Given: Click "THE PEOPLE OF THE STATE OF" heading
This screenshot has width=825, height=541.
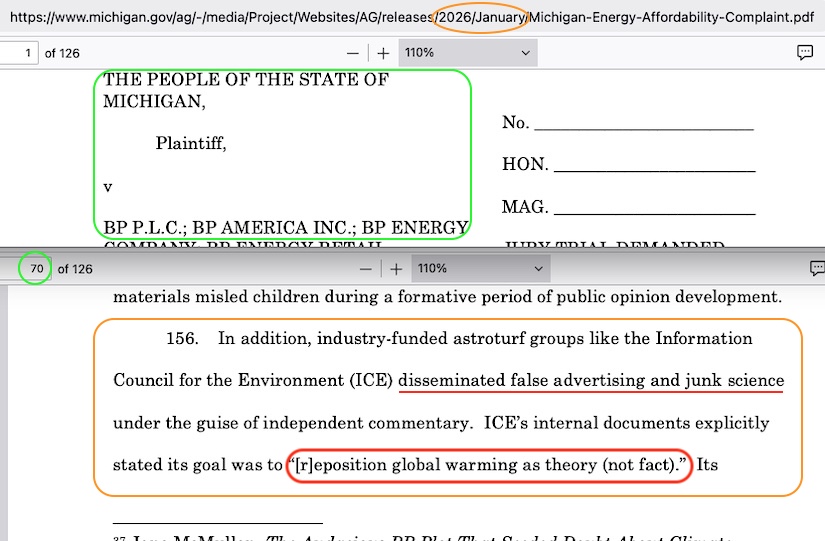Looking at the screenshot, I should 246,80.
